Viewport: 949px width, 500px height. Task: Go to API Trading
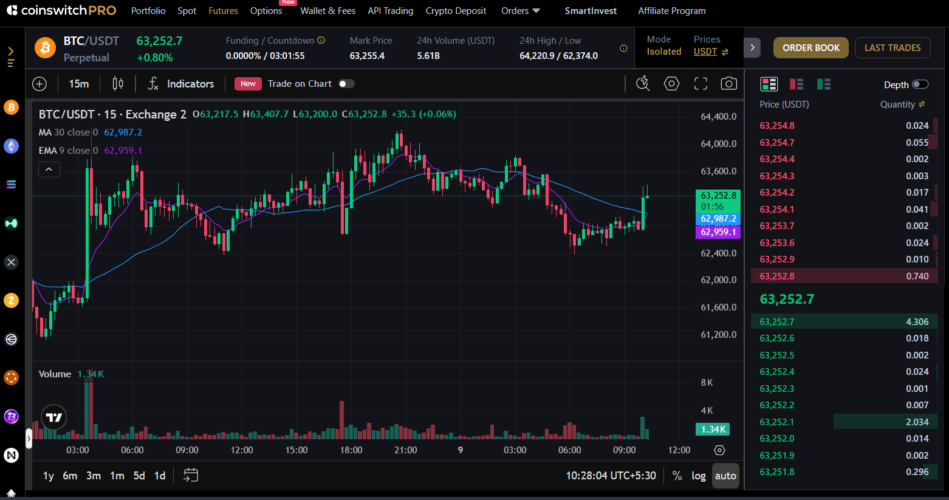(x=390, y=11)
